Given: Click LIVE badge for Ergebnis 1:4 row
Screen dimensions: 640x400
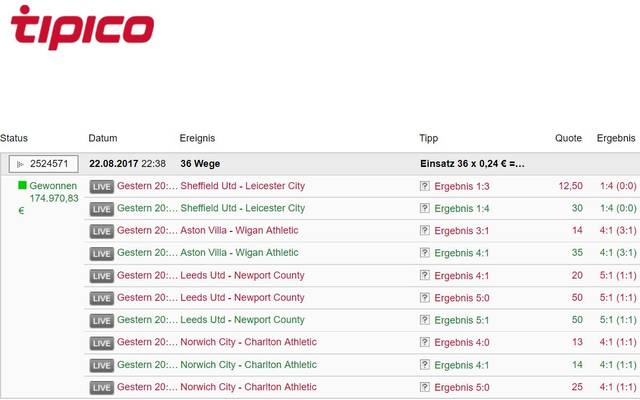Looking at the screenshot, I should pyautogui.click(x=102, y=209).
